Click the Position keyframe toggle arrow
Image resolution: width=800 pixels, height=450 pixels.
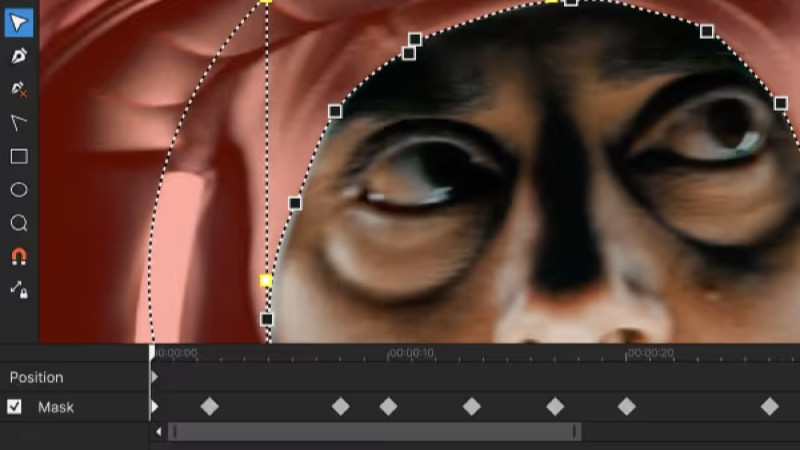coord(154,377)
